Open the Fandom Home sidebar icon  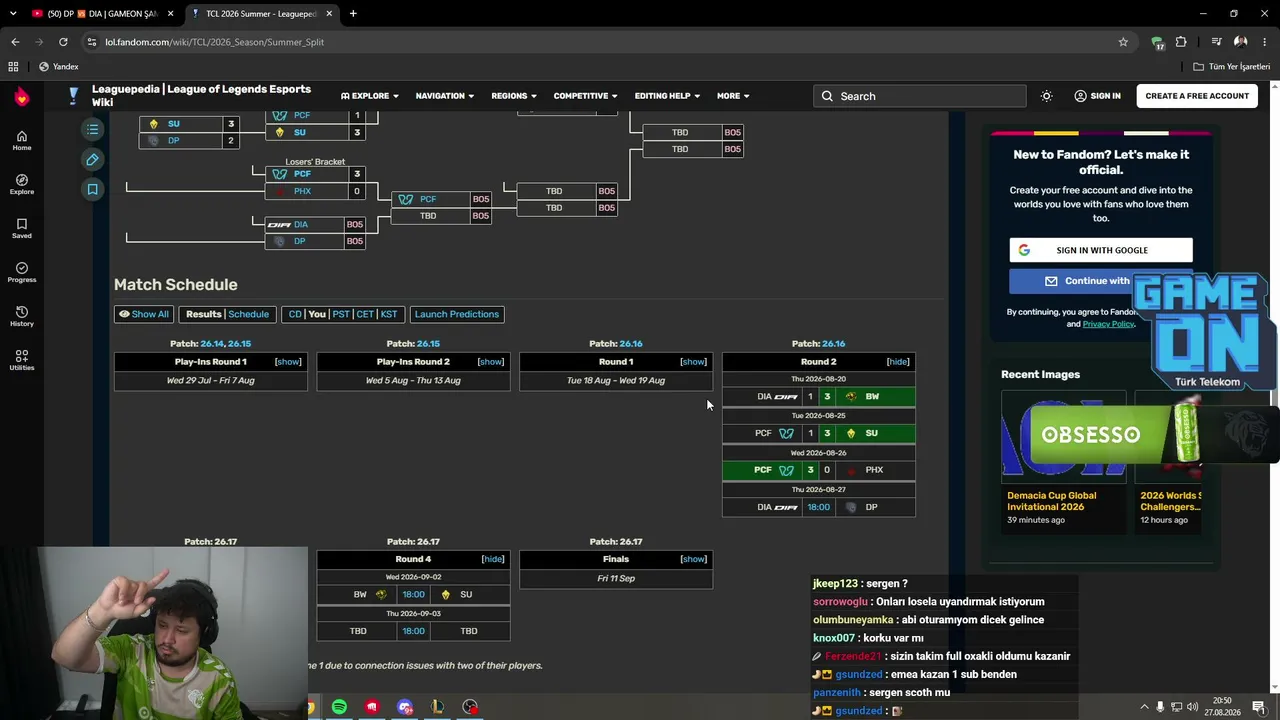click(21, 140)
